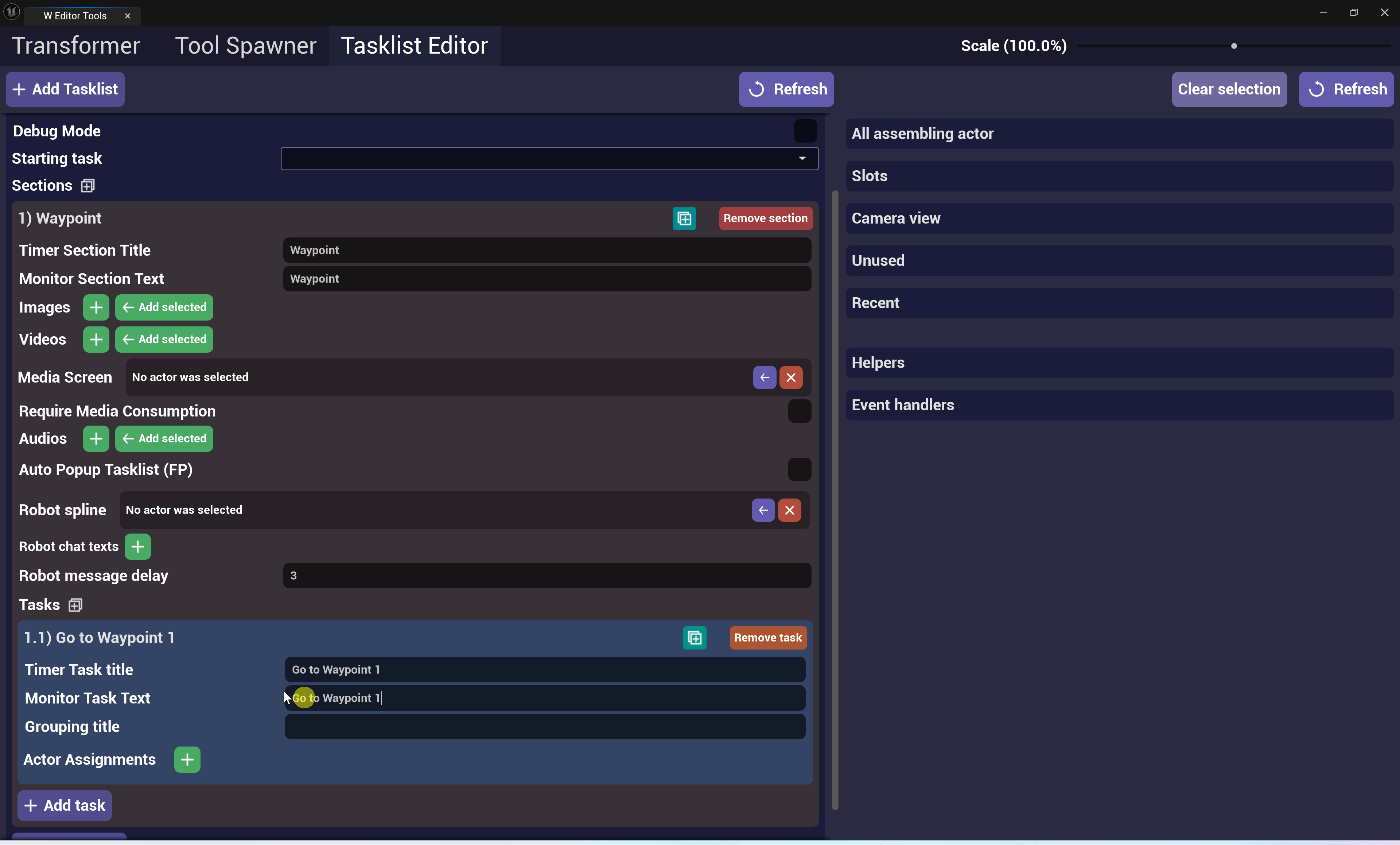The height and width of the screenshot is (845, 1400).
Task: Click the green plus next to Audios
Action: pos(96,439)
